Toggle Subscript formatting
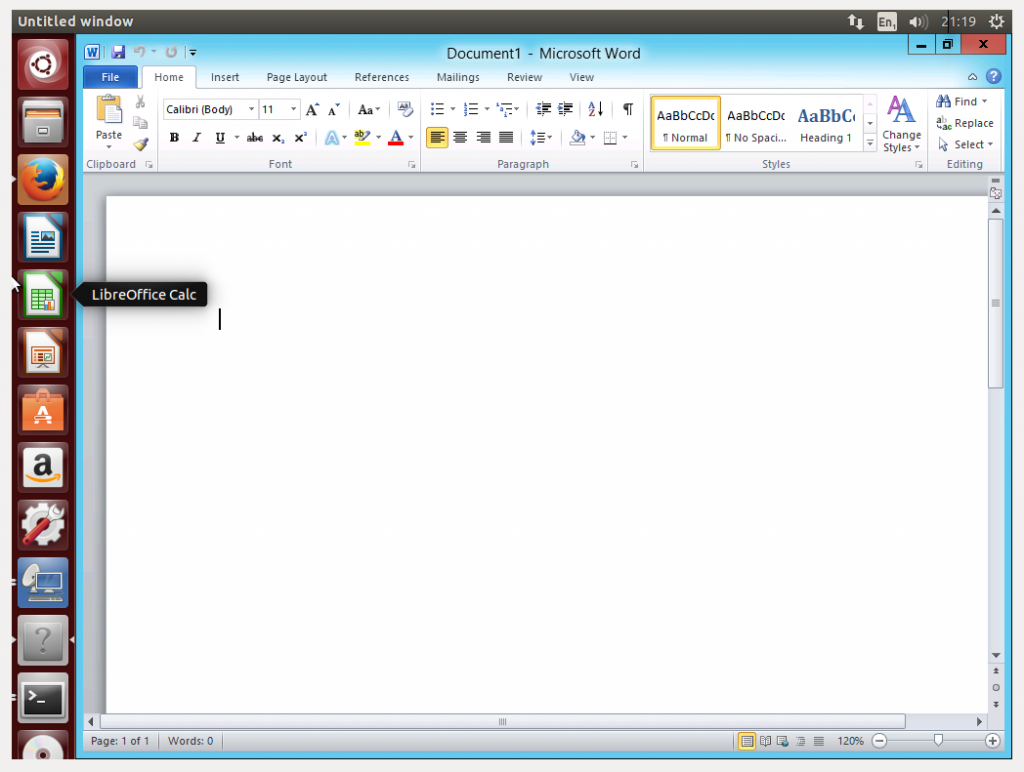Viewport: 1024px width, 772px height. (278, 138)
